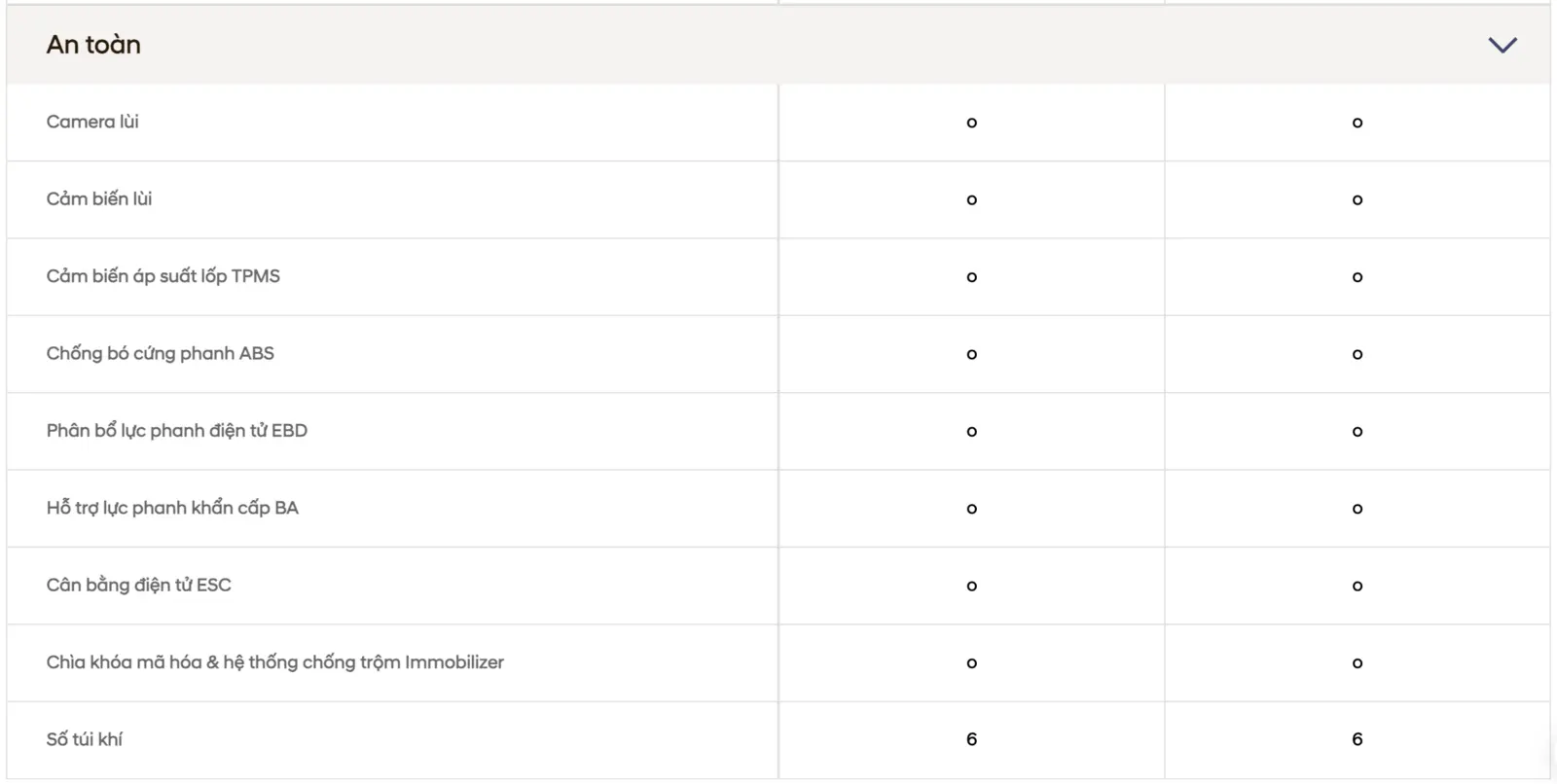Click Cân bằng điện tử ESC label
Image resolution: width=1557 pixels, height=784 pixels.
(x=139, y=585)
